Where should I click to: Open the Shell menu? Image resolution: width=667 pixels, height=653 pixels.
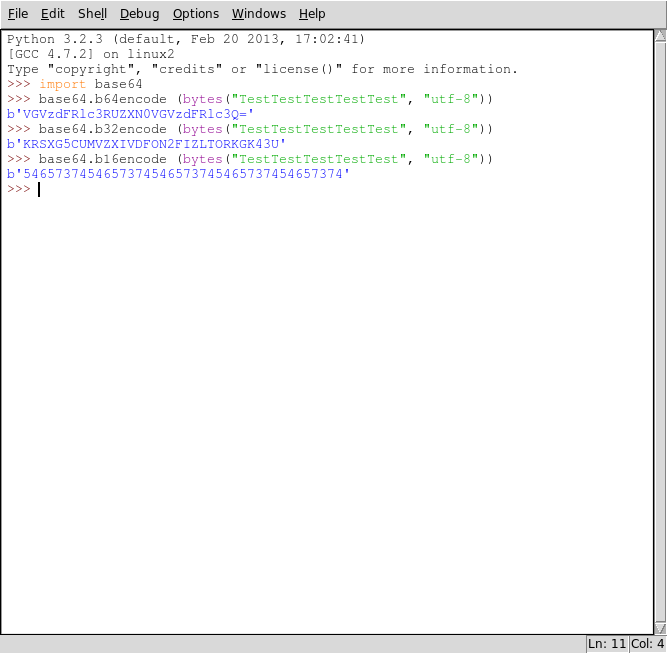(92, 14)
